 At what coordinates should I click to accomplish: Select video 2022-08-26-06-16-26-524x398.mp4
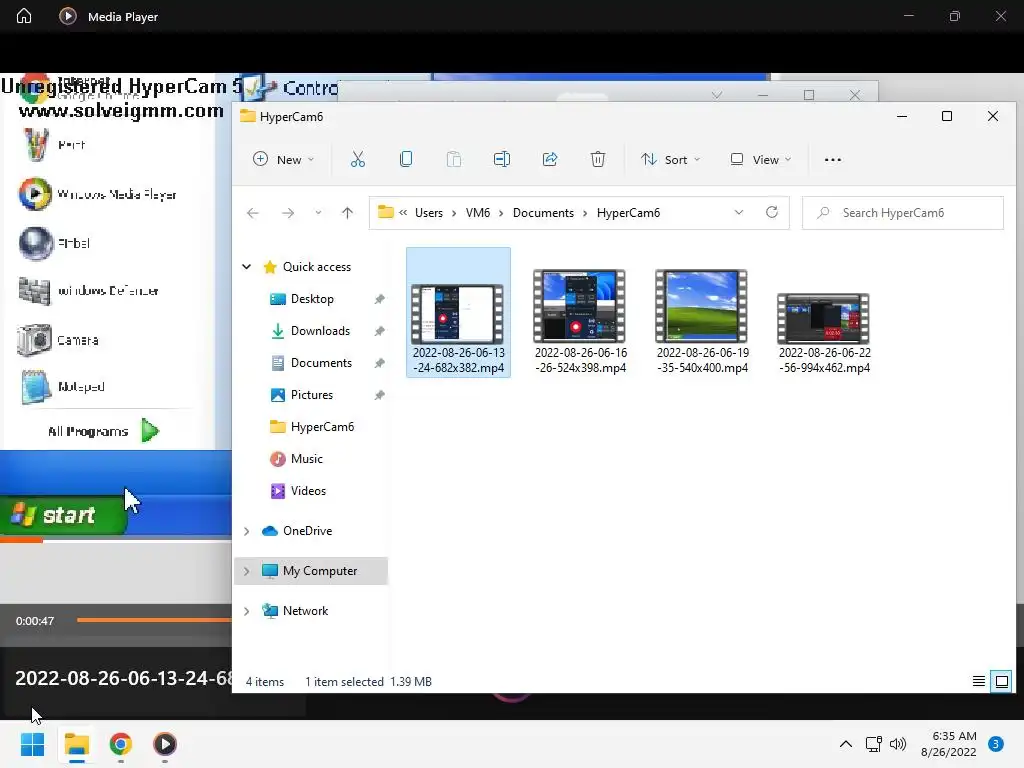click(x=580, y=321)
